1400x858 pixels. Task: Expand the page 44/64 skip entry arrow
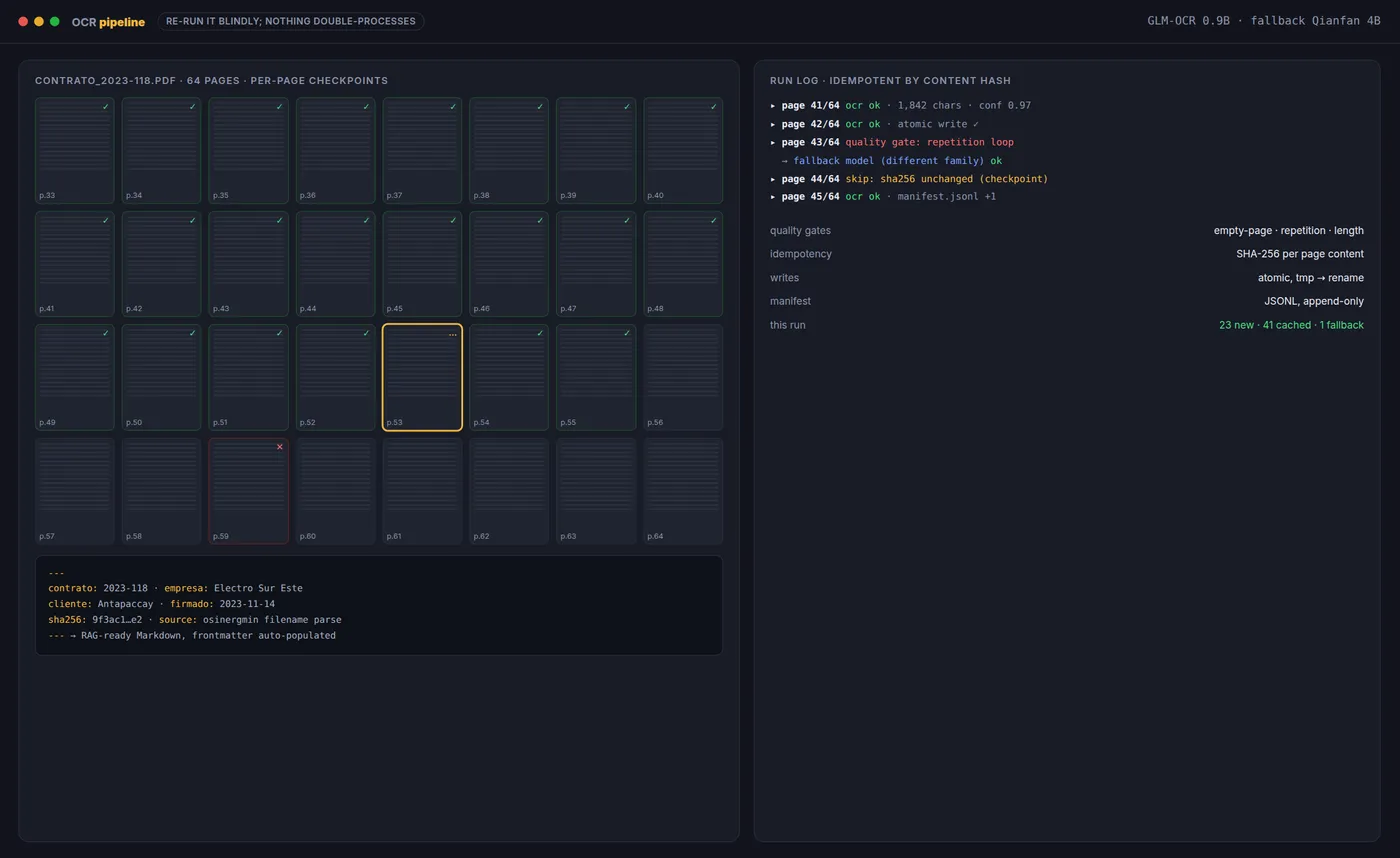(773, 179)
